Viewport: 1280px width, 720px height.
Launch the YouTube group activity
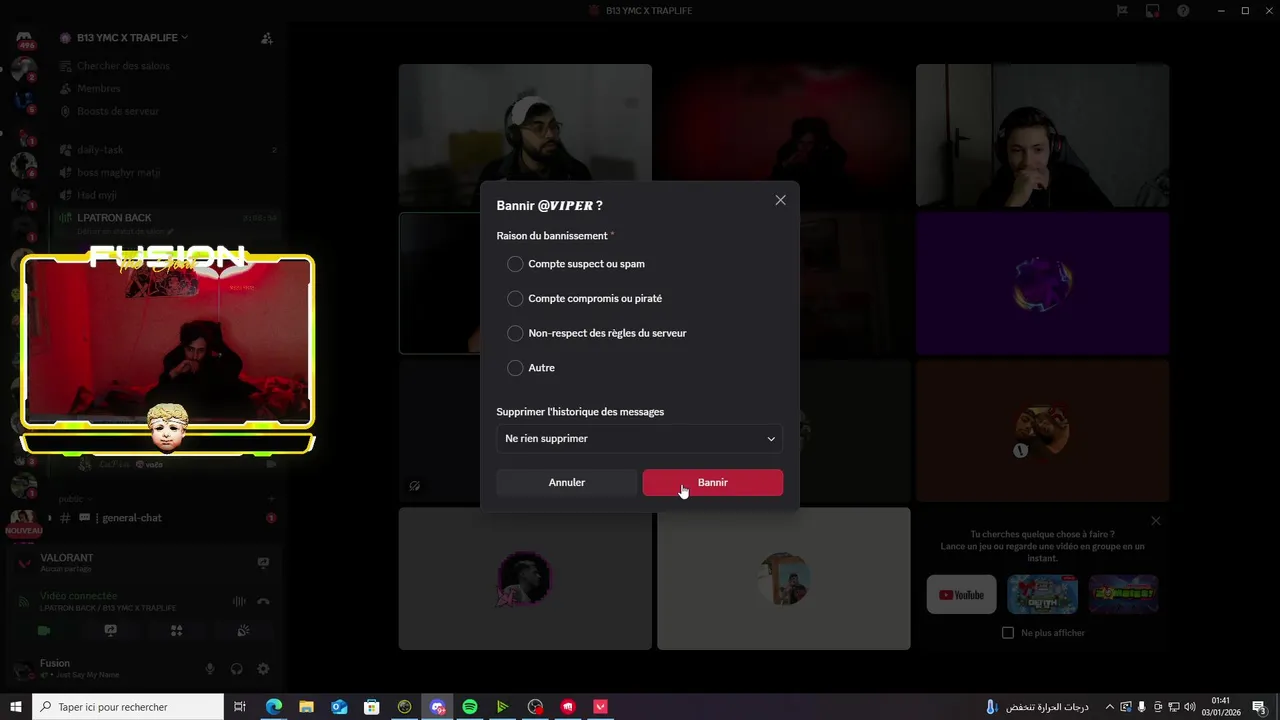pyautogui.click(x=961, y=595)
